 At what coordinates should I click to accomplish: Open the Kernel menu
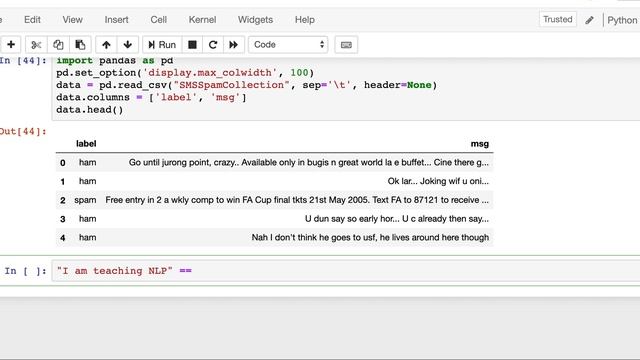pos(202,20)
